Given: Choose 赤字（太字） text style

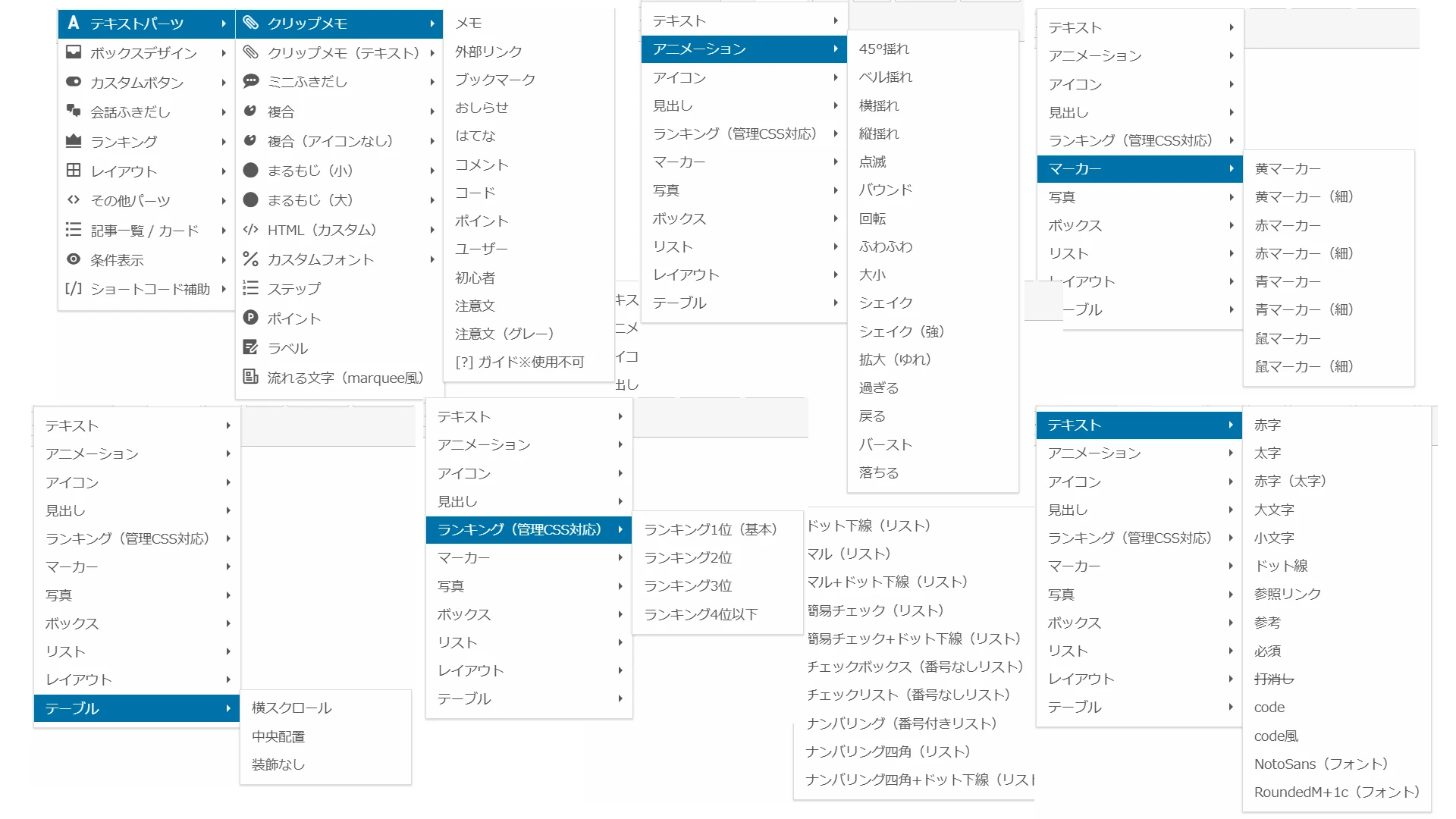Looking at the screenshot, I should (1290, 482).
